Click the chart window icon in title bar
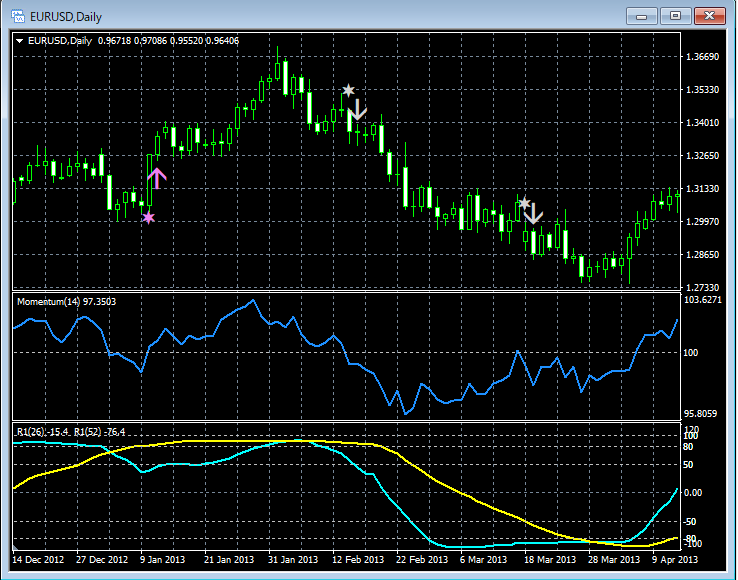738x580 pixels. pyautogui.click(x=18, y=15)
